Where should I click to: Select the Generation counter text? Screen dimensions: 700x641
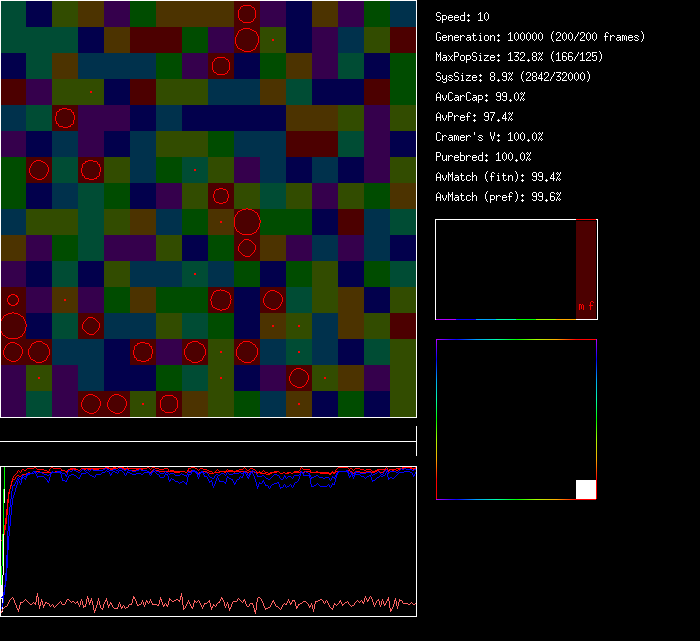[540, 37]
